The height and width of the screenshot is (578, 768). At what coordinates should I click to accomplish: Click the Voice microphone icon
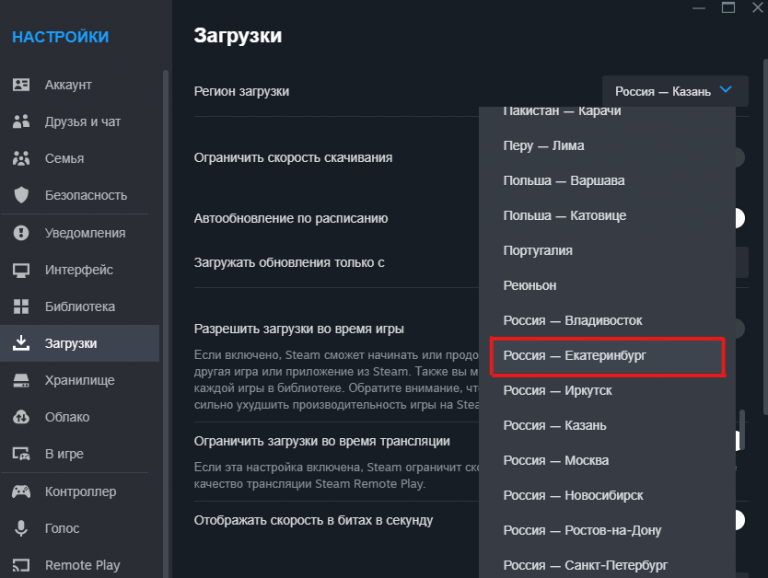coord(21,529)
